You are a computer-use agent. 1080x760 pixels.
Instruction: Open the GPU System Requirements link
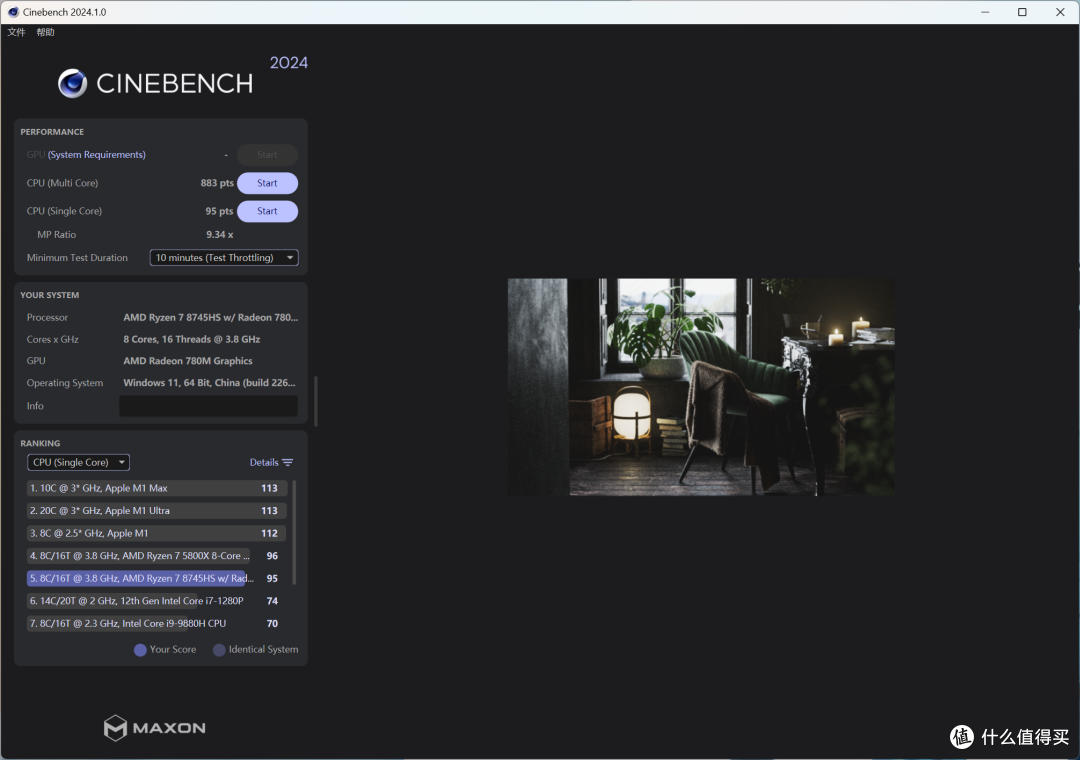tap(96, 155)
